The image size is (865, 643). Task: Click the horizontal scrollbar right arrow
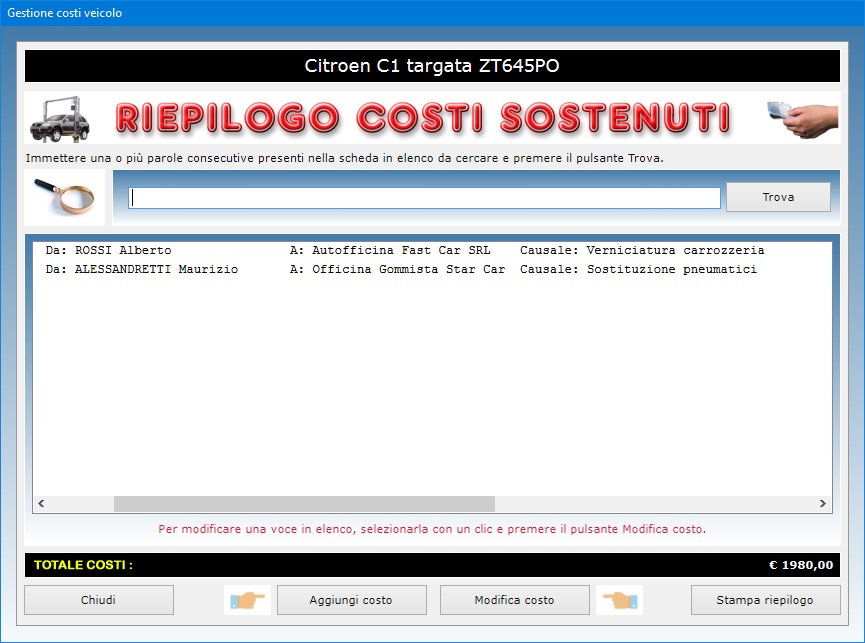823,503
